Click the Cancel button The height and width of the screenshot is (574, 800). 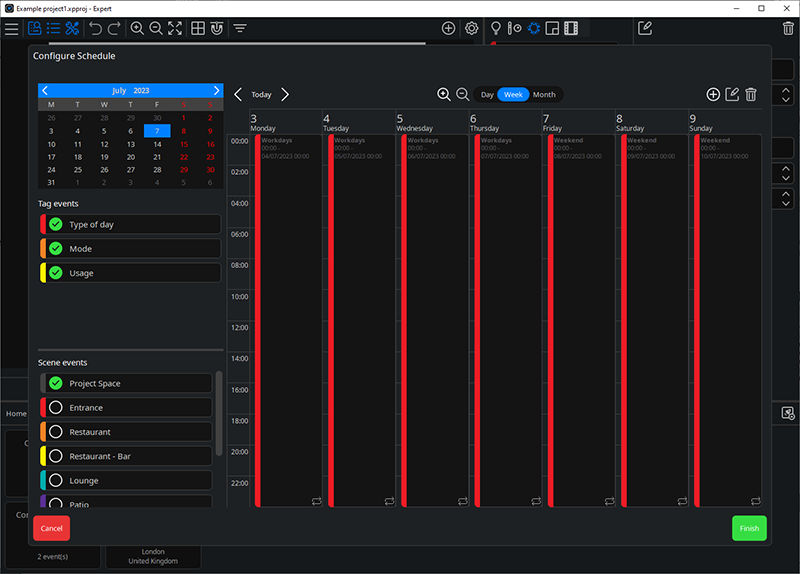pyautogui.click(x=51, y=528)
